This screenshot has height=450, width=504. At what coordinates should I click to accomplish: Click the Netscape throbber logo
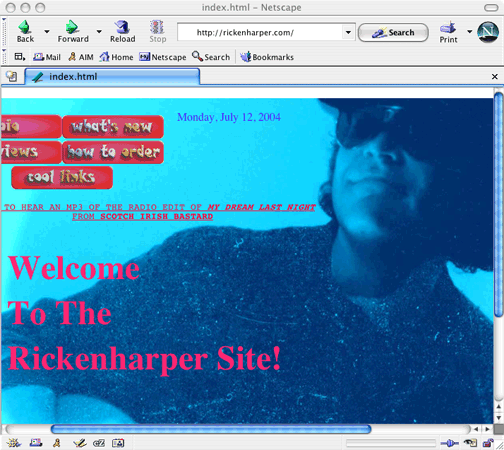(488, 32)
